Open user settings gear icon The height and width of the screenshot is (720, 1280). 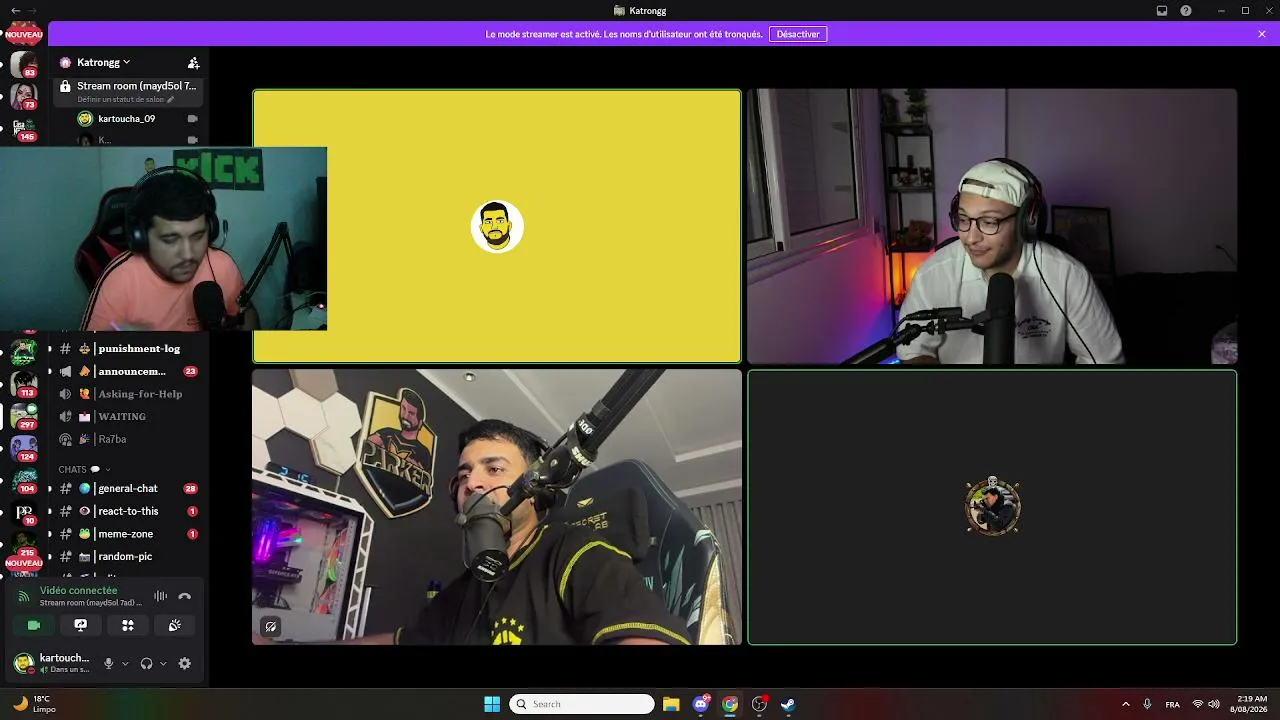(x=184, y=663)
